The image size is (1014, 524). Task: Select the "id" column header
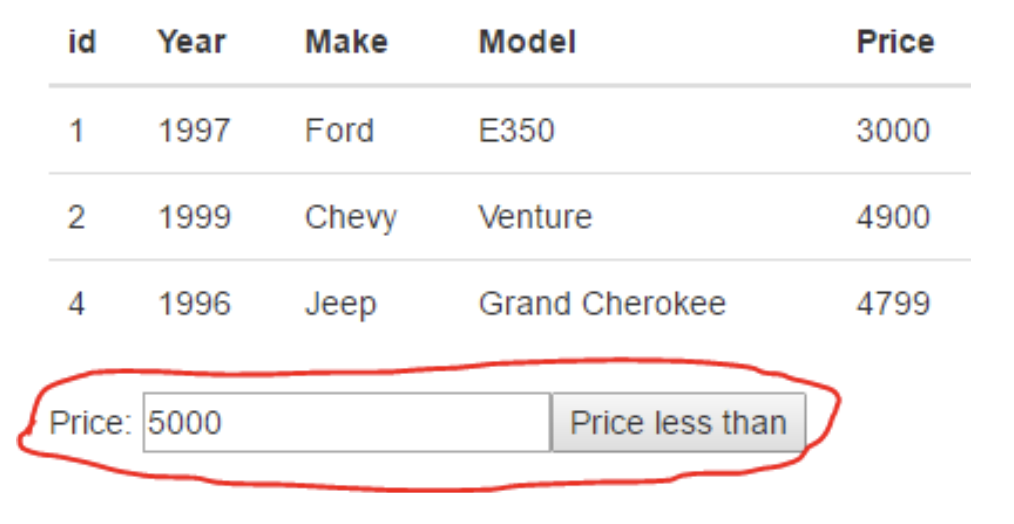(x=82, y=42)
